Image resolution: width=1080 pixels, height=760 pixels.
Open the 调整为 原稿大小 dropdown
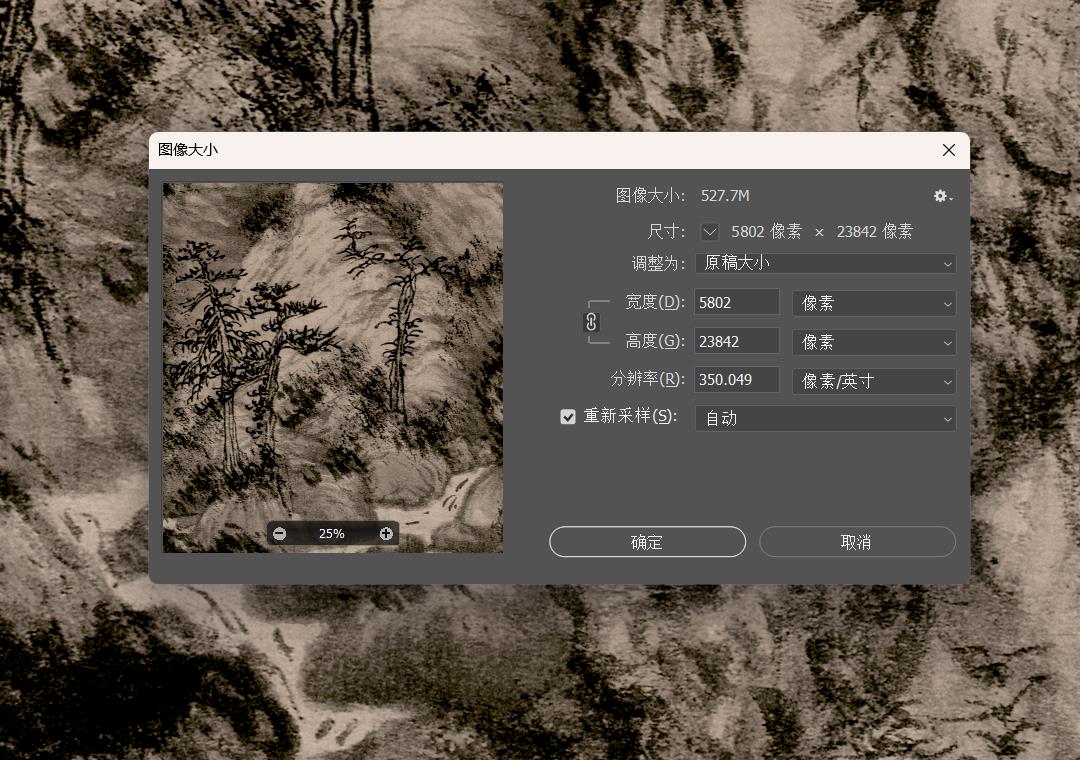click(x=825, y=263)
